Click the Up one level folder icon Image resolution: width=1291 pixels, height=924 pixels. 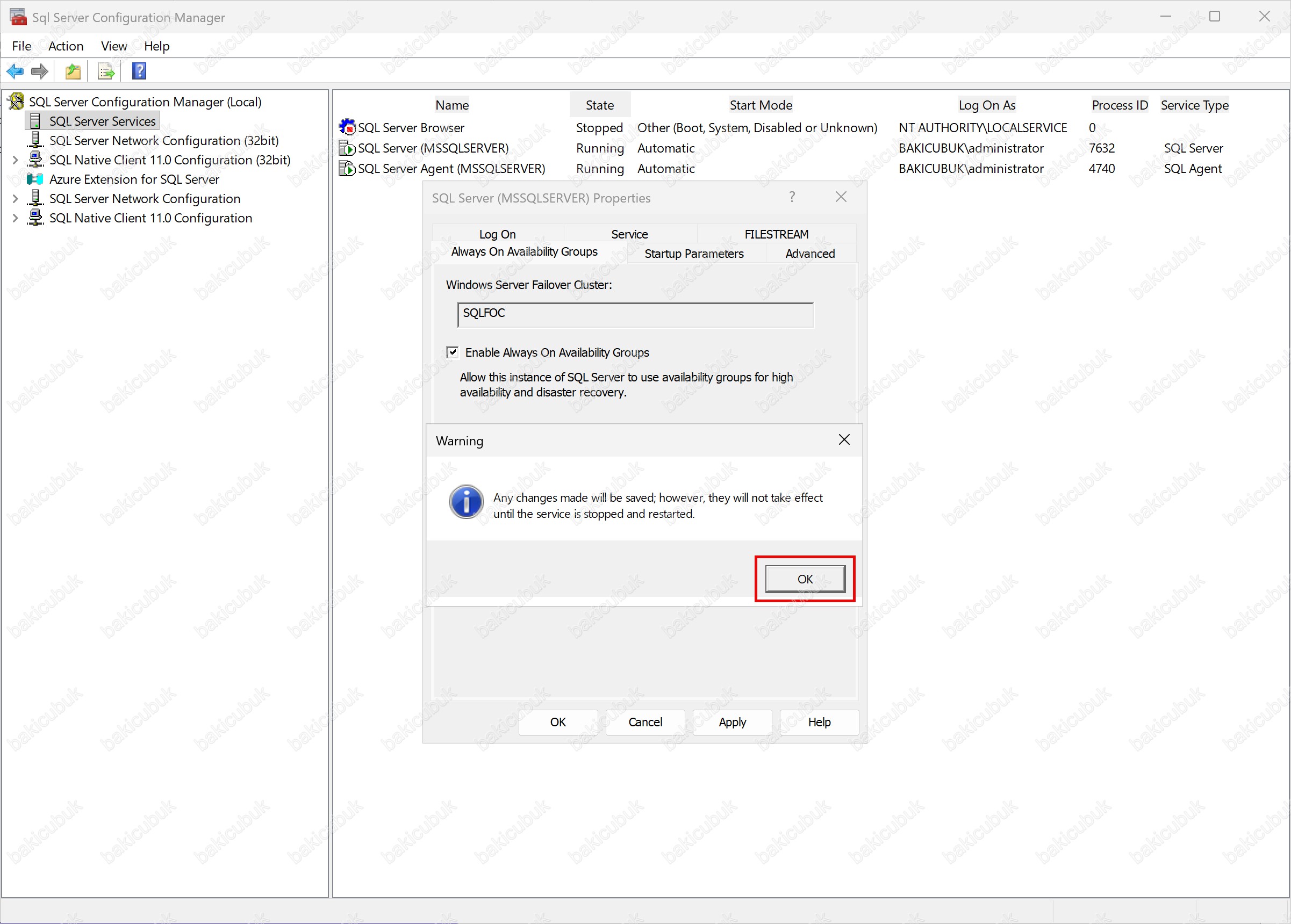coord(73,71)
